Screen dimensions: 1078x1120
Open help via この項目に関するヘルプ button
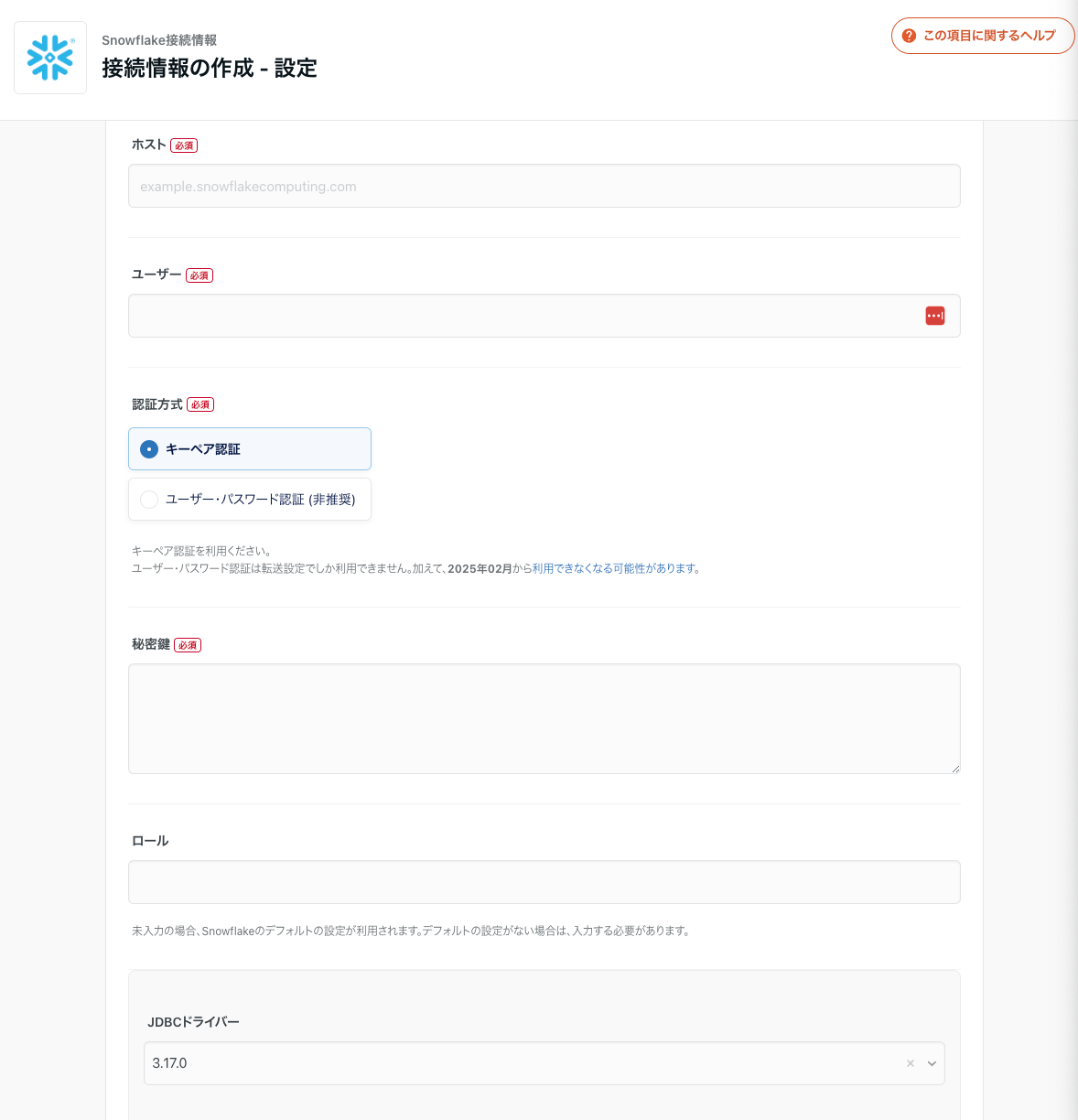tap(982, 36)
